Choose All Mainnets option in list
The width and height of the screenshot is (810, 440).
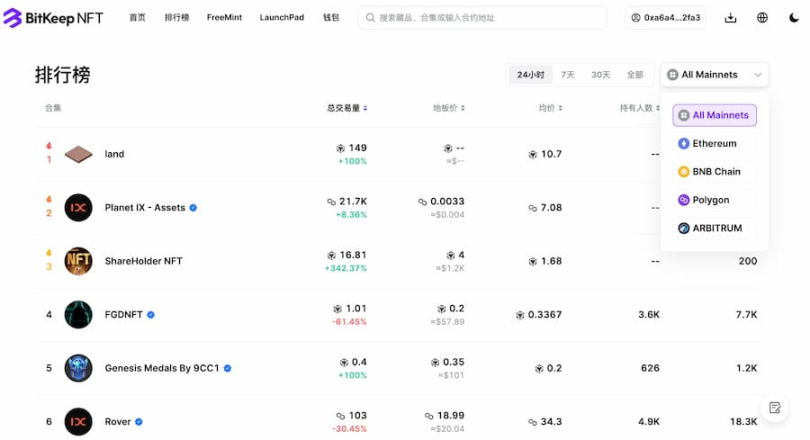point(714,115)
